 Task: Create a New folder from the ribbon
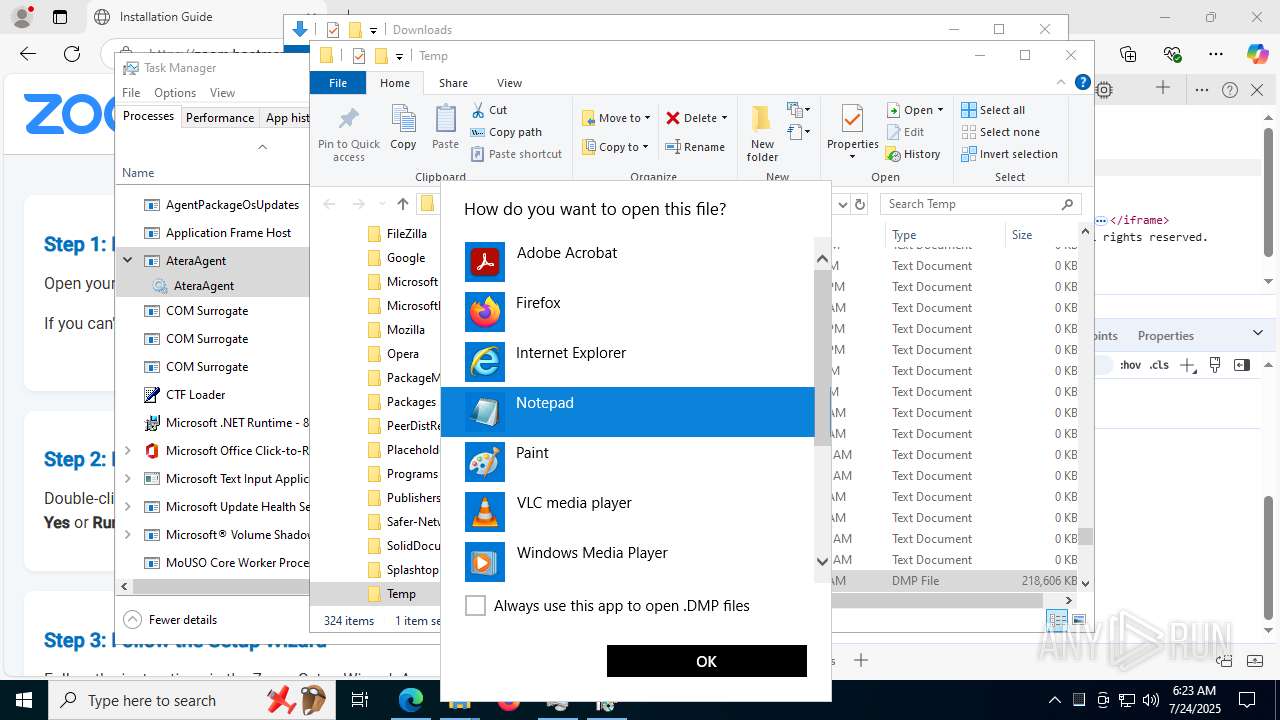762,132
